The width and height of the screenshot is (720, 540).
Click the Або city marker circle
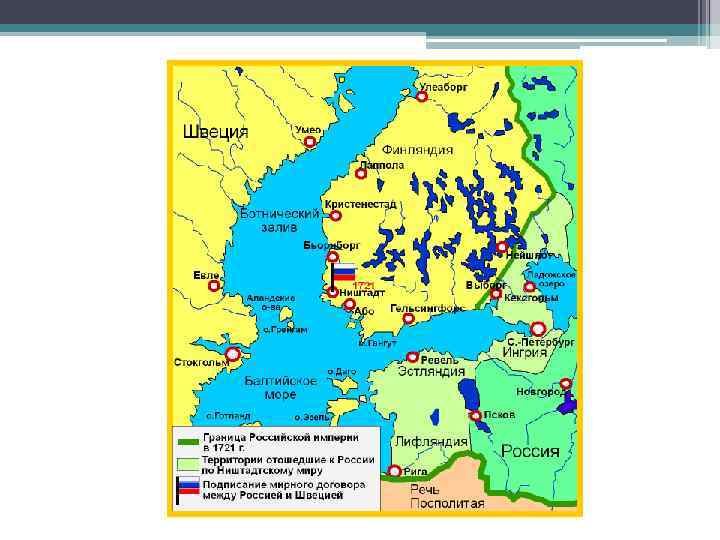pos(349,304)
